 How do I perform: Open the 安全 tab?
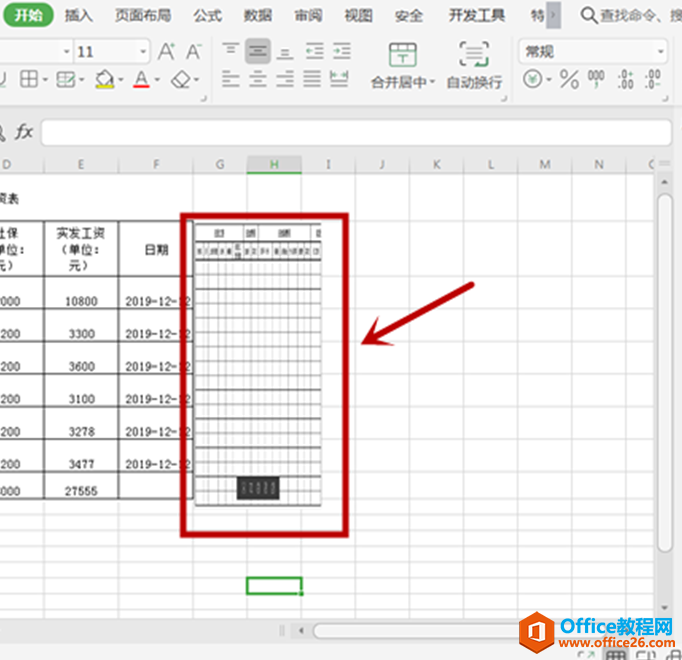pyautogui.click(x=408, y=16)
